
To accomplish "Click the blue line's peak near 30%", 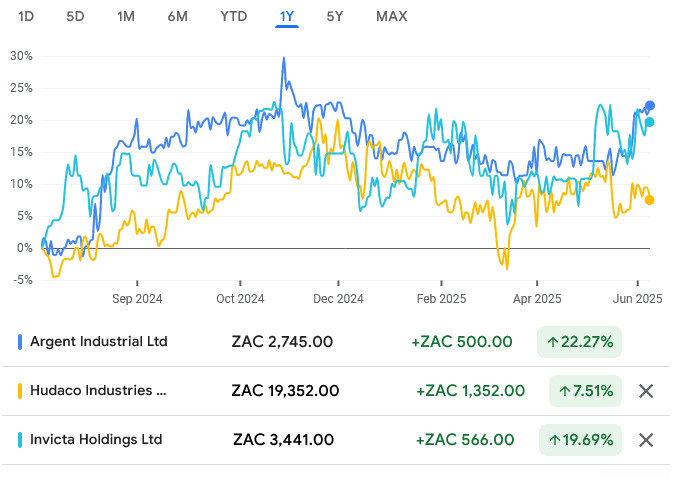I will [284, 58].
